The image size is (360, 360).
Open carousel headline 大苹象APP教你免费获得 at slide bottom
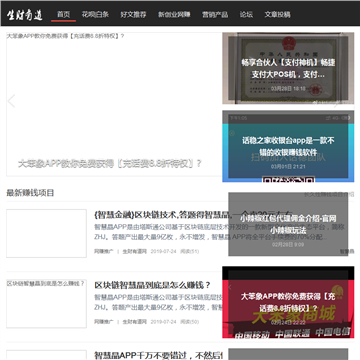(x=110, y=164)
